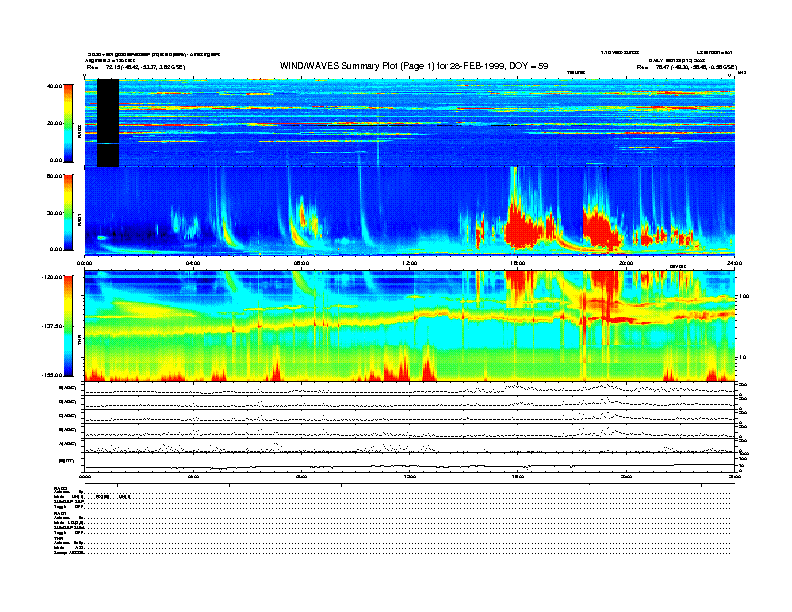
Task: Click the 100 label on TNR right axis
Action: (744, 296)
